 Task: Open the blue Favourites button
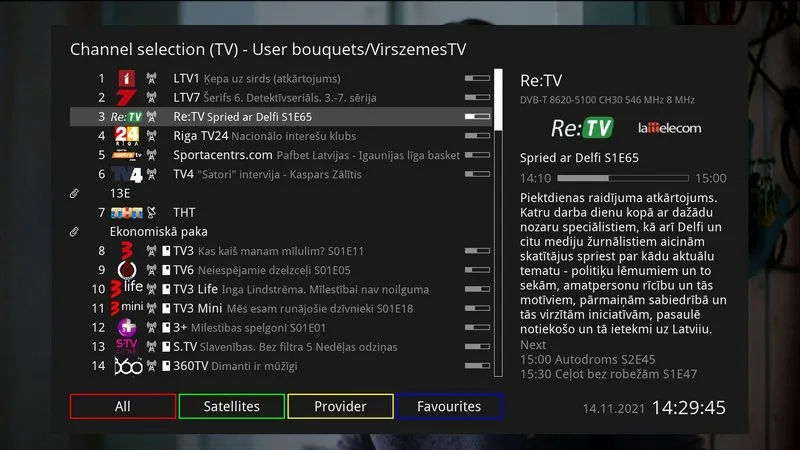click(x=449, y=406)
